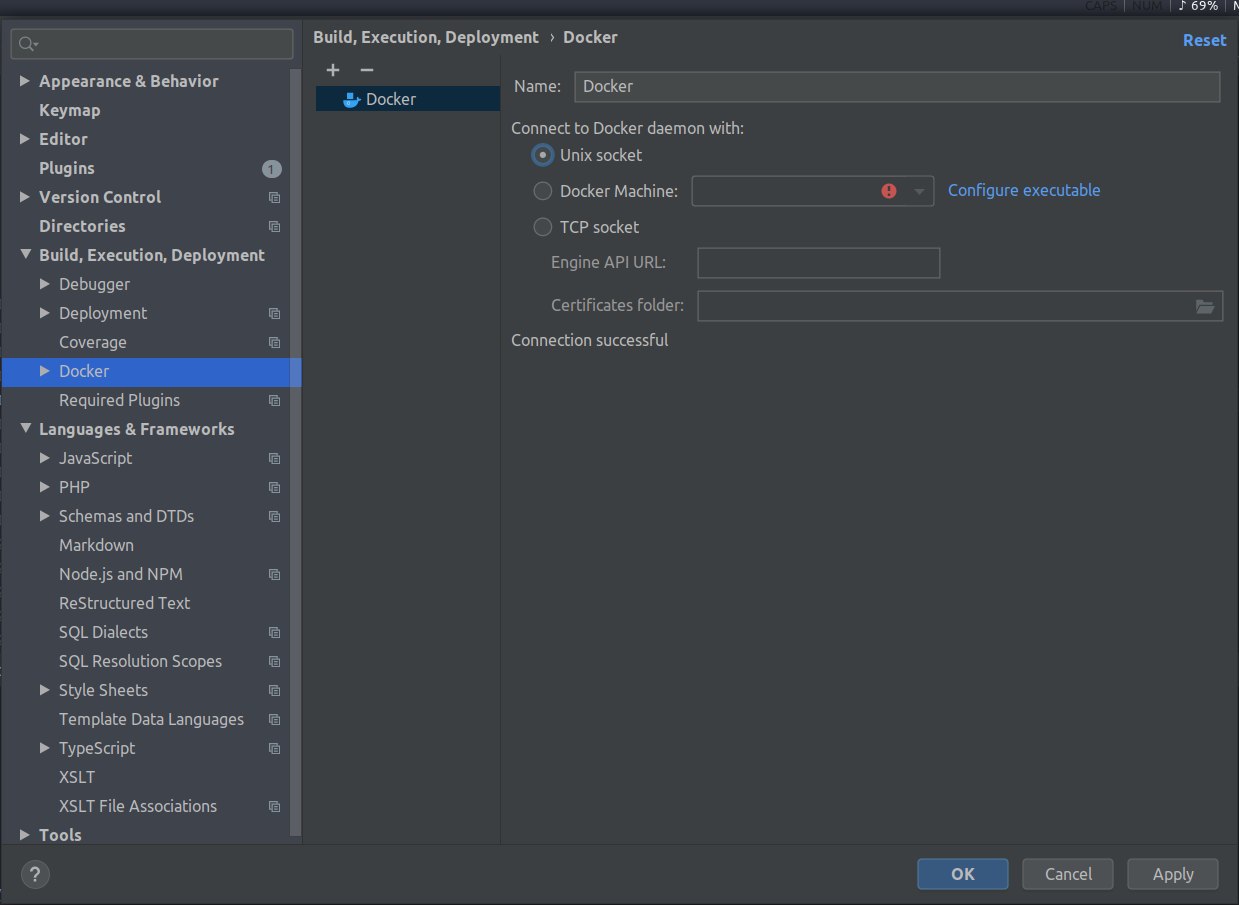Screen dimensions: 1239x905
Task: Expand Appearance & Behavior section
Action: (25, 81)
